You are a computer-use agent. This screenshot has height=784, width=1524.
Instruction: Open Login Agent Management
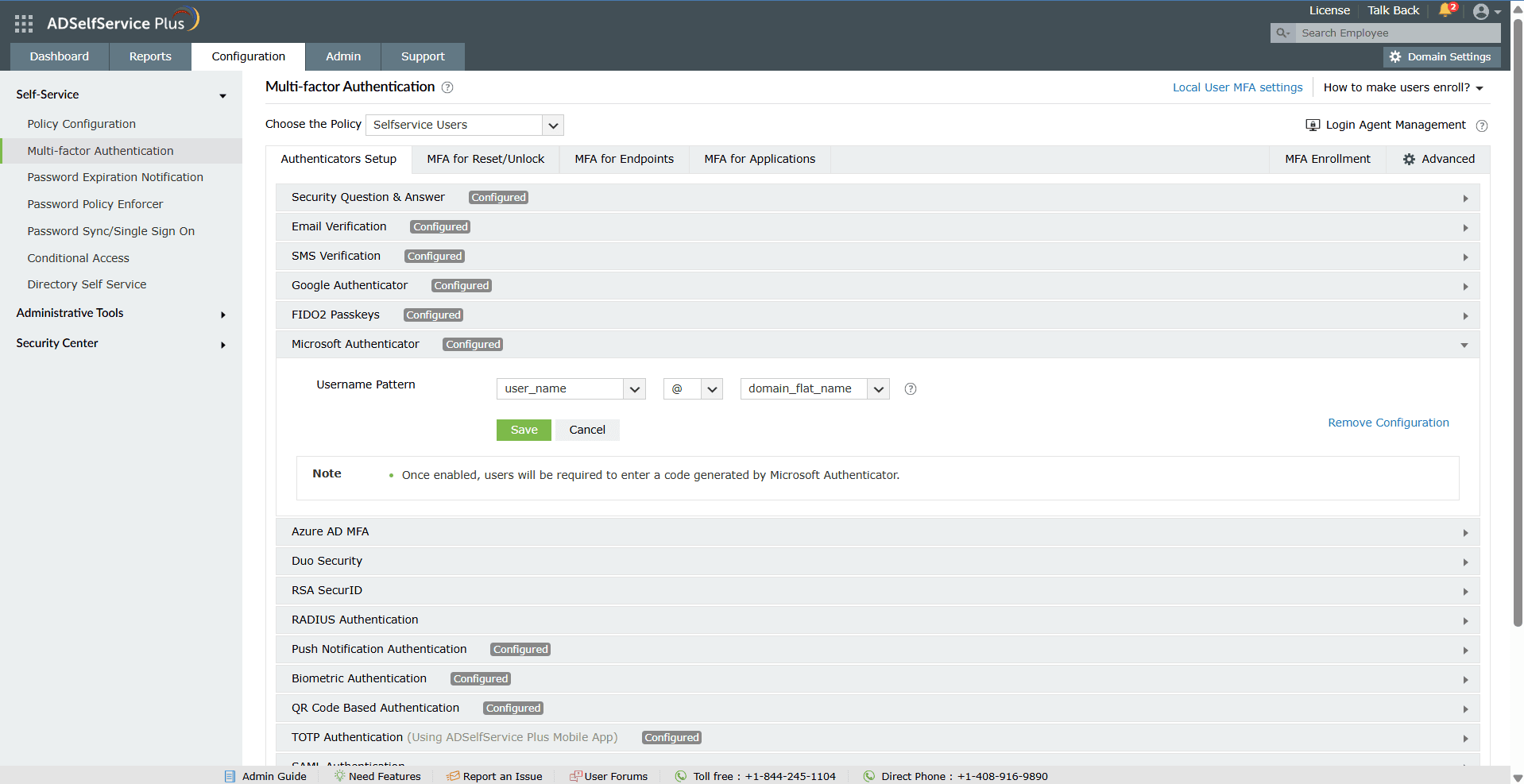(1386, 125)
